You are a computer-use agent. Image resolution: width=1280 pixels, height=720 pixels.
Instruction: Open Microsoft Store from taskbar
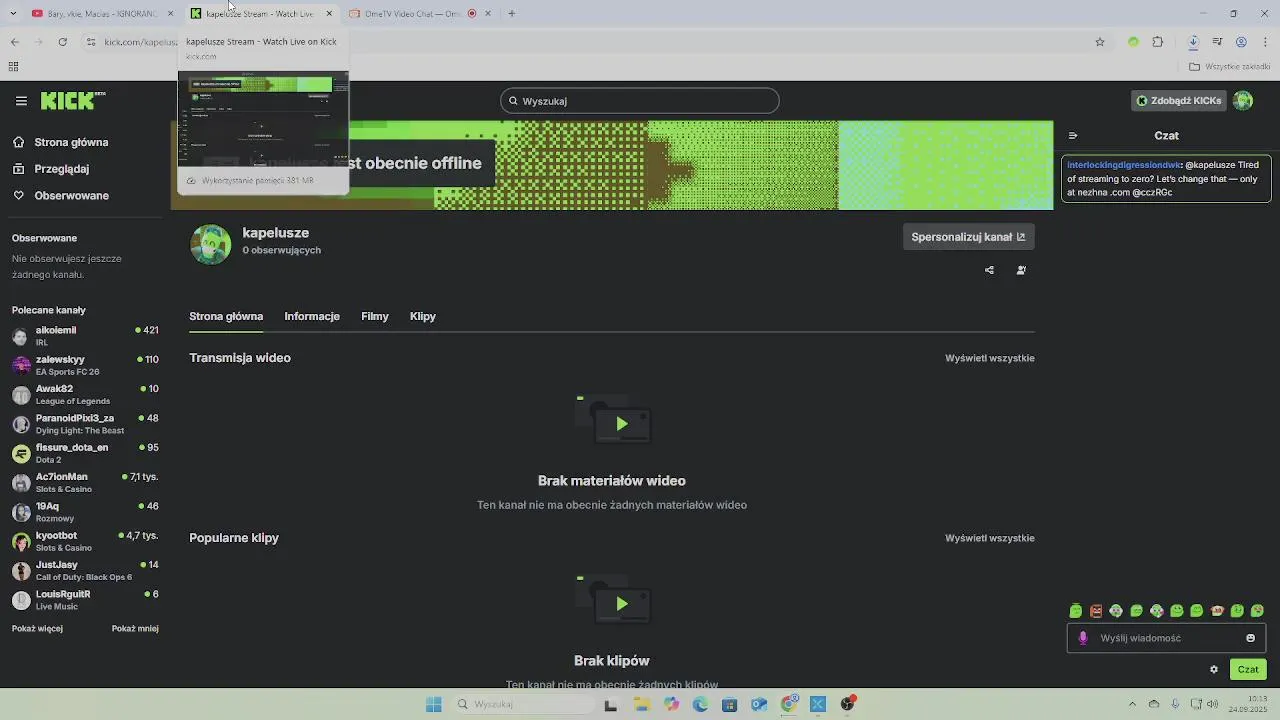click(x=729, y=704)
